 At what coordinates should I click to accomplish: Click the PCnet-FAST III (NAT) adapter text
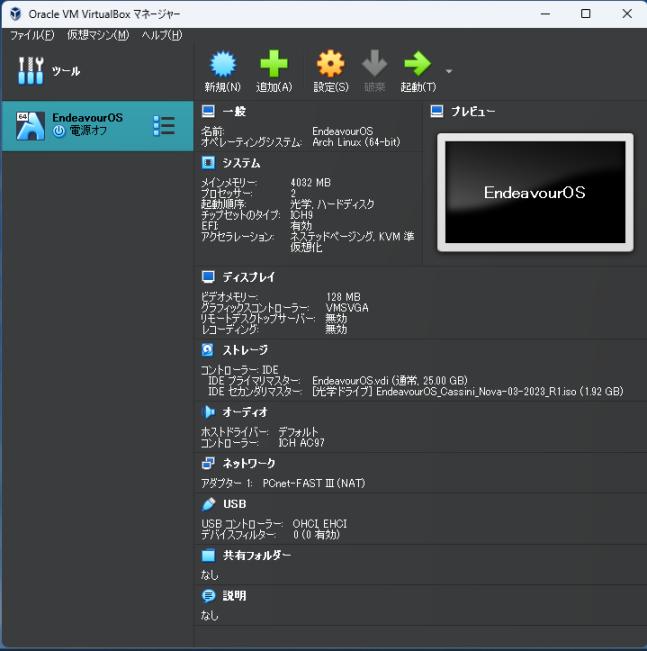point(314,483)
